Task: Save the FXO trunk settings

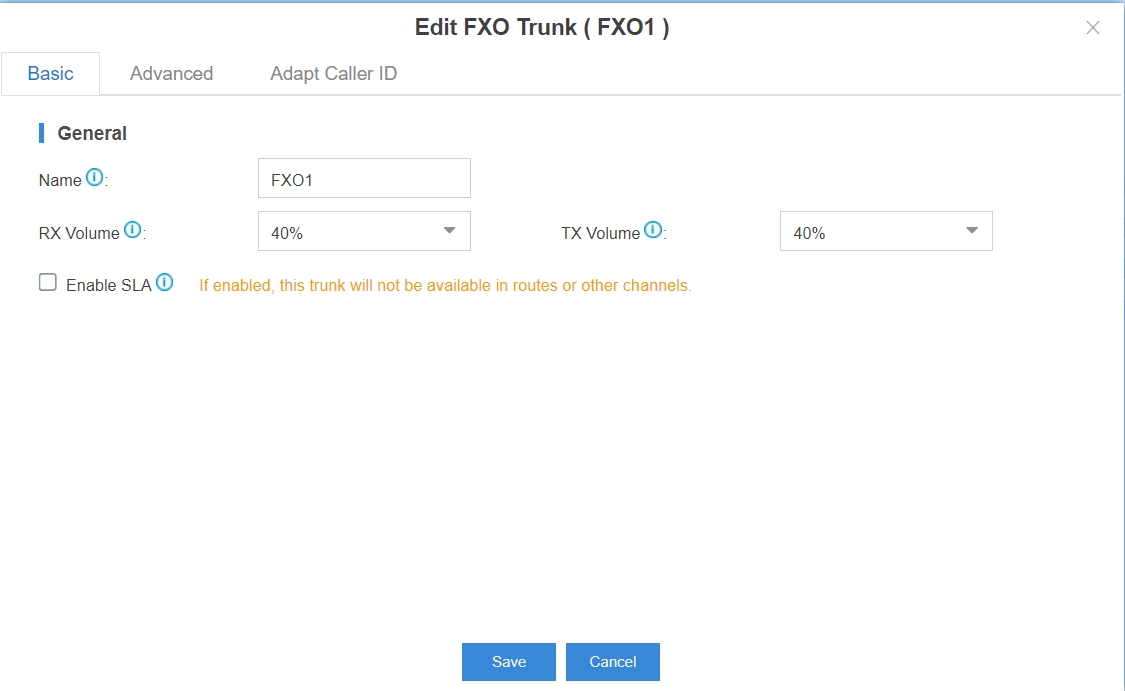Action: click(509, 662)
